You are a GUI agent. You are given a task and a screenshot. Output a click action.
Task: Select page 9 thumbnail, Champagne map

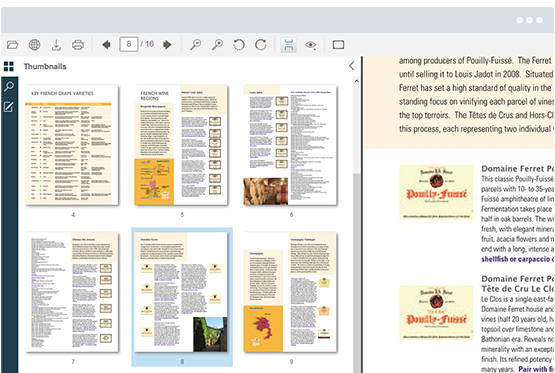coord(290,292)
